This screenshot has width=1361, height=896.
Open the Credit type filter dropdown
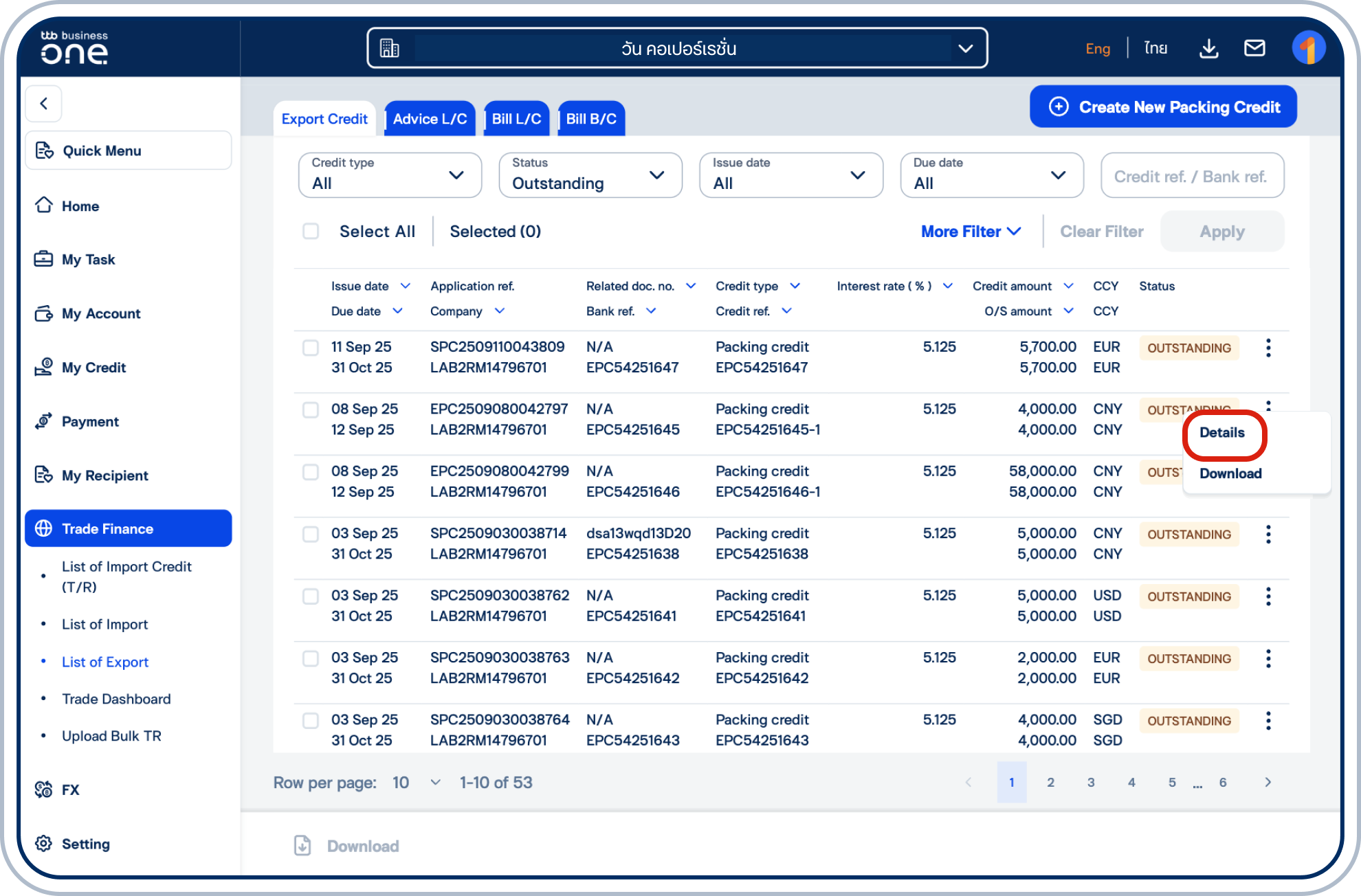(x=390, y=175)
